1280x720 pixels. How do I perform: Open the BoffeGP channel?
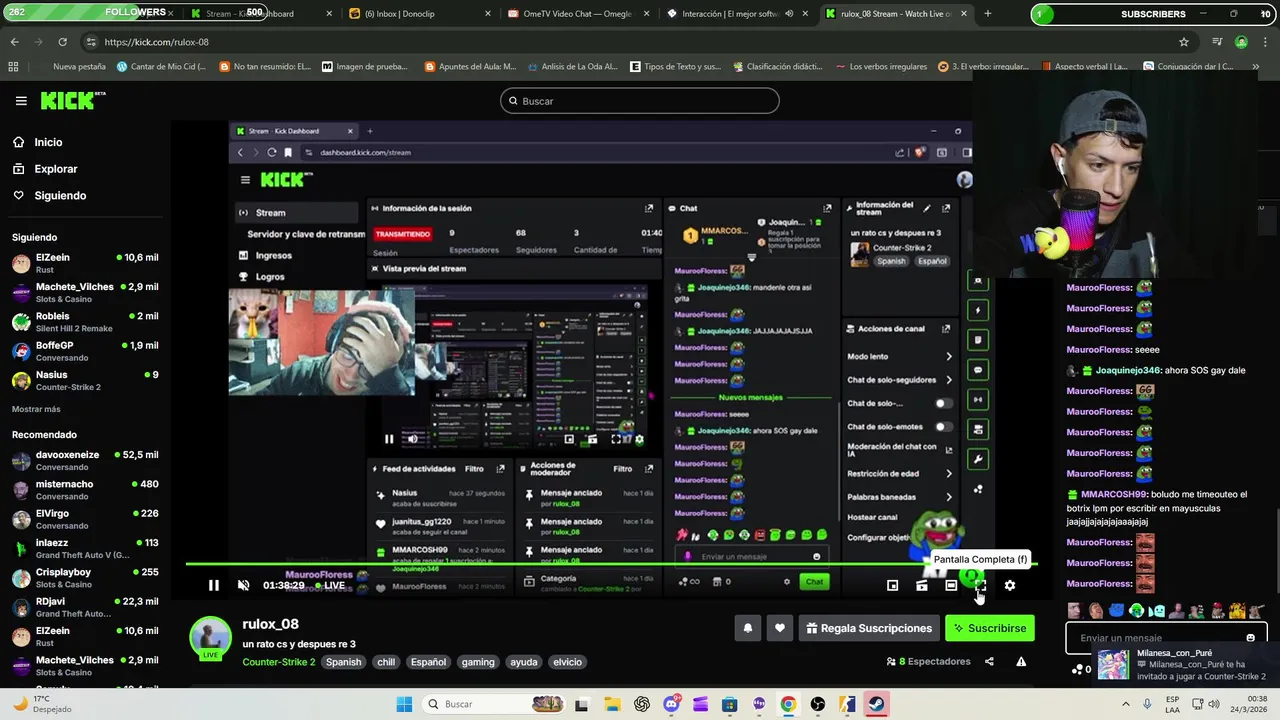(85, 351)
